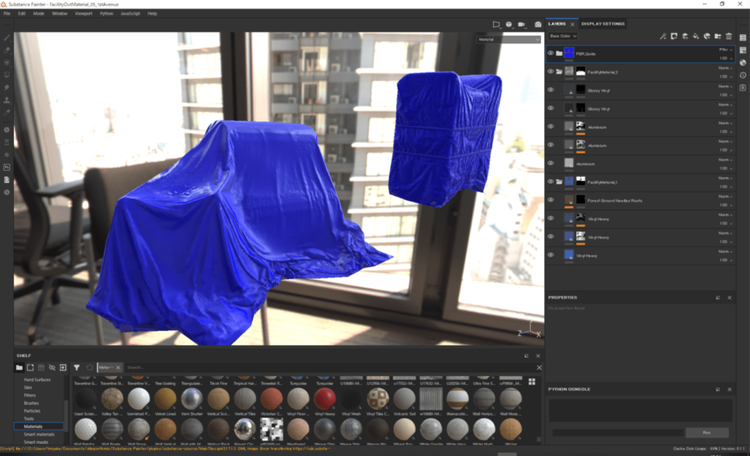The image size is (750, 456).
Task: Select Brushes shelf category
Action: pyautogui.click(x=31, y=403)
